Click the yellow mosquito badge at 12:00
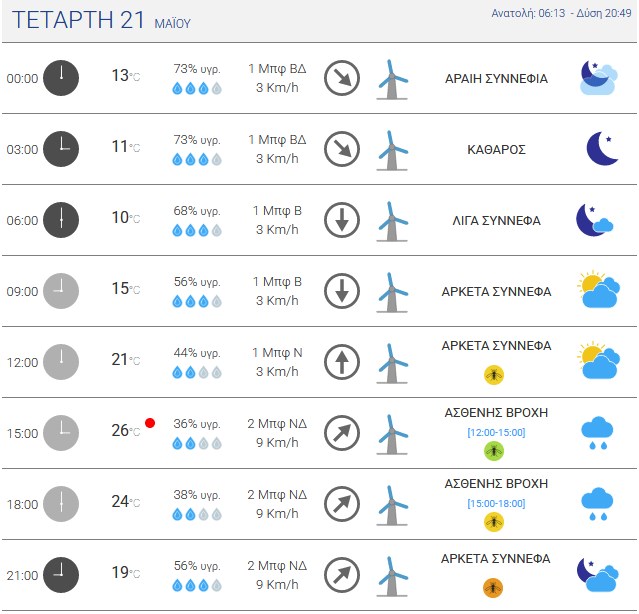Screen dimensions: 639x614 click(x=494, y=375)
